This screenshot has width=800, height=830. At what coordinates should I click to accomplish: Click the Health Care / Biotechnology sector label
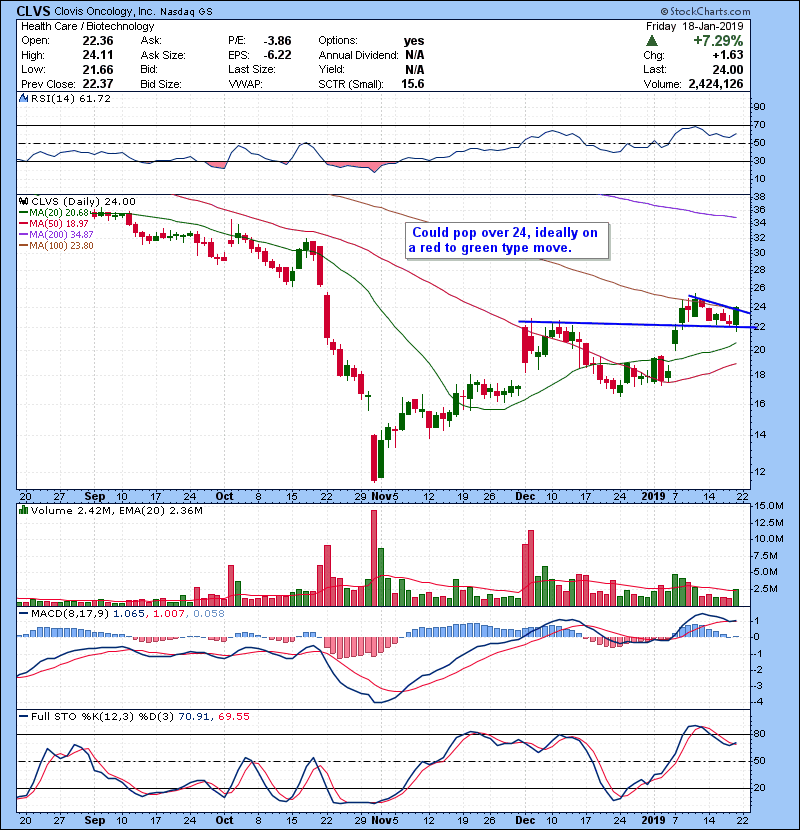pos(87,26)
